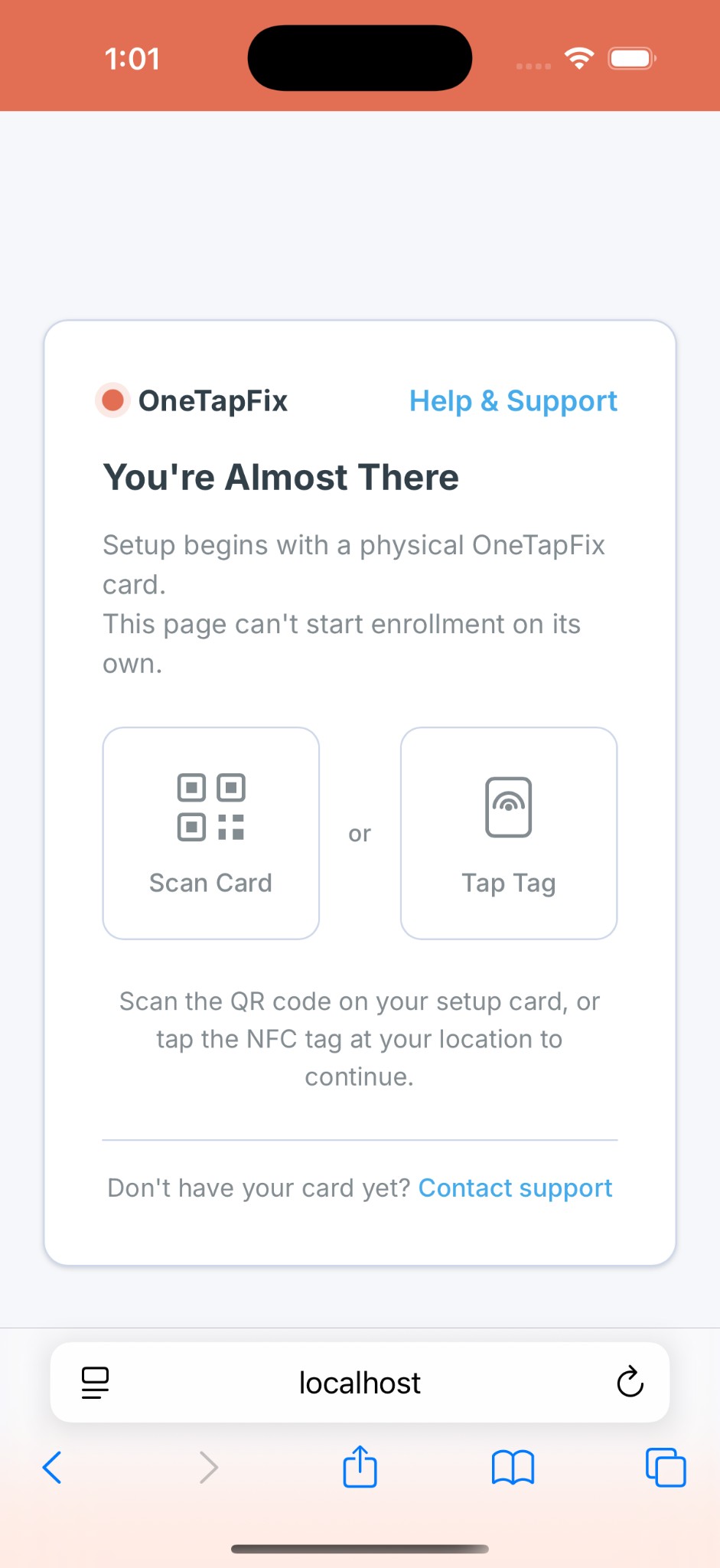Viewport: 720px width, 1568px height.
Task: Select the Scan Card label
Action: pos(210,882)
